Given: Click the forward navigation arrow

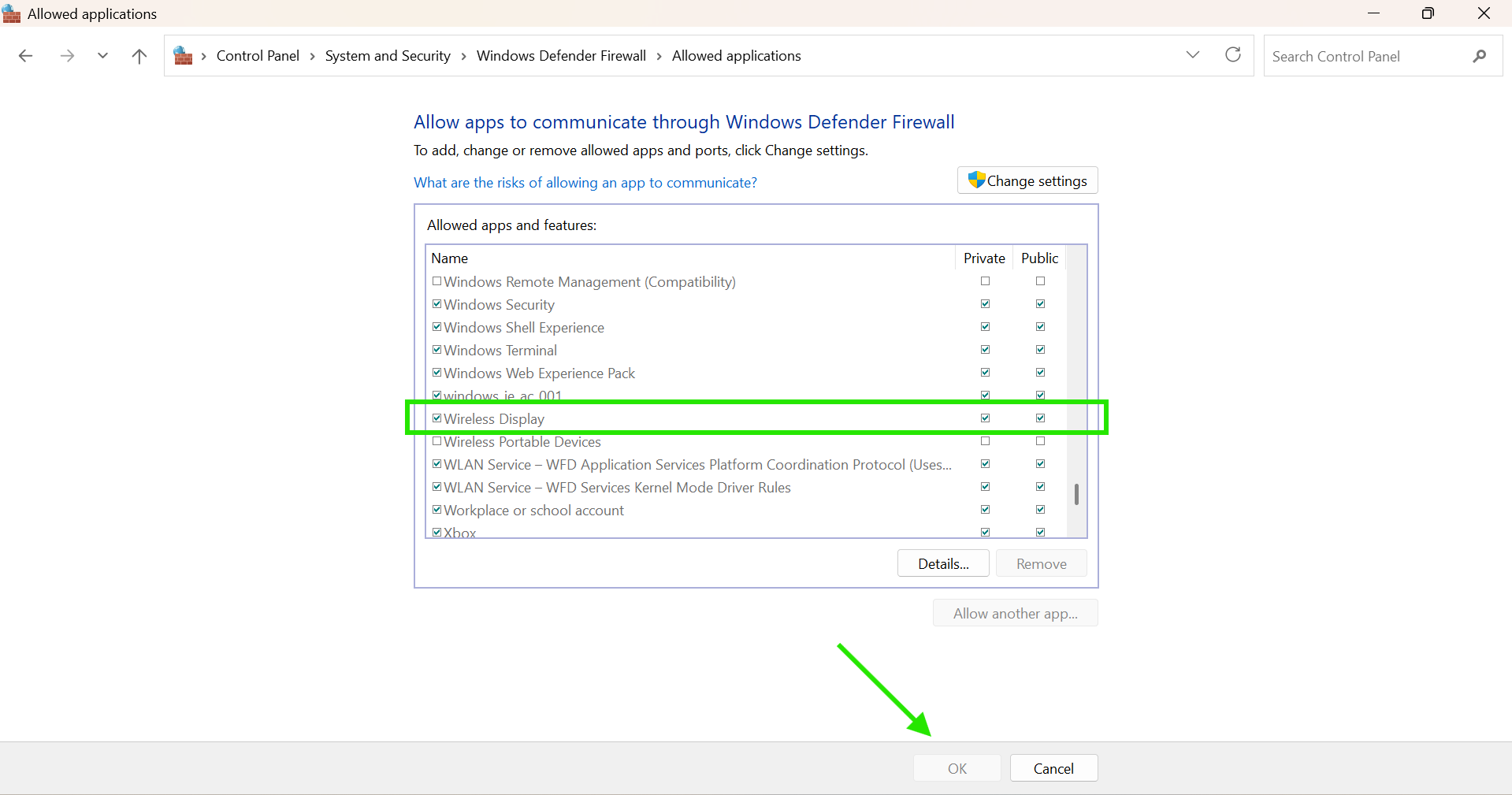Looking at the screenshot, I should (67, 56).
